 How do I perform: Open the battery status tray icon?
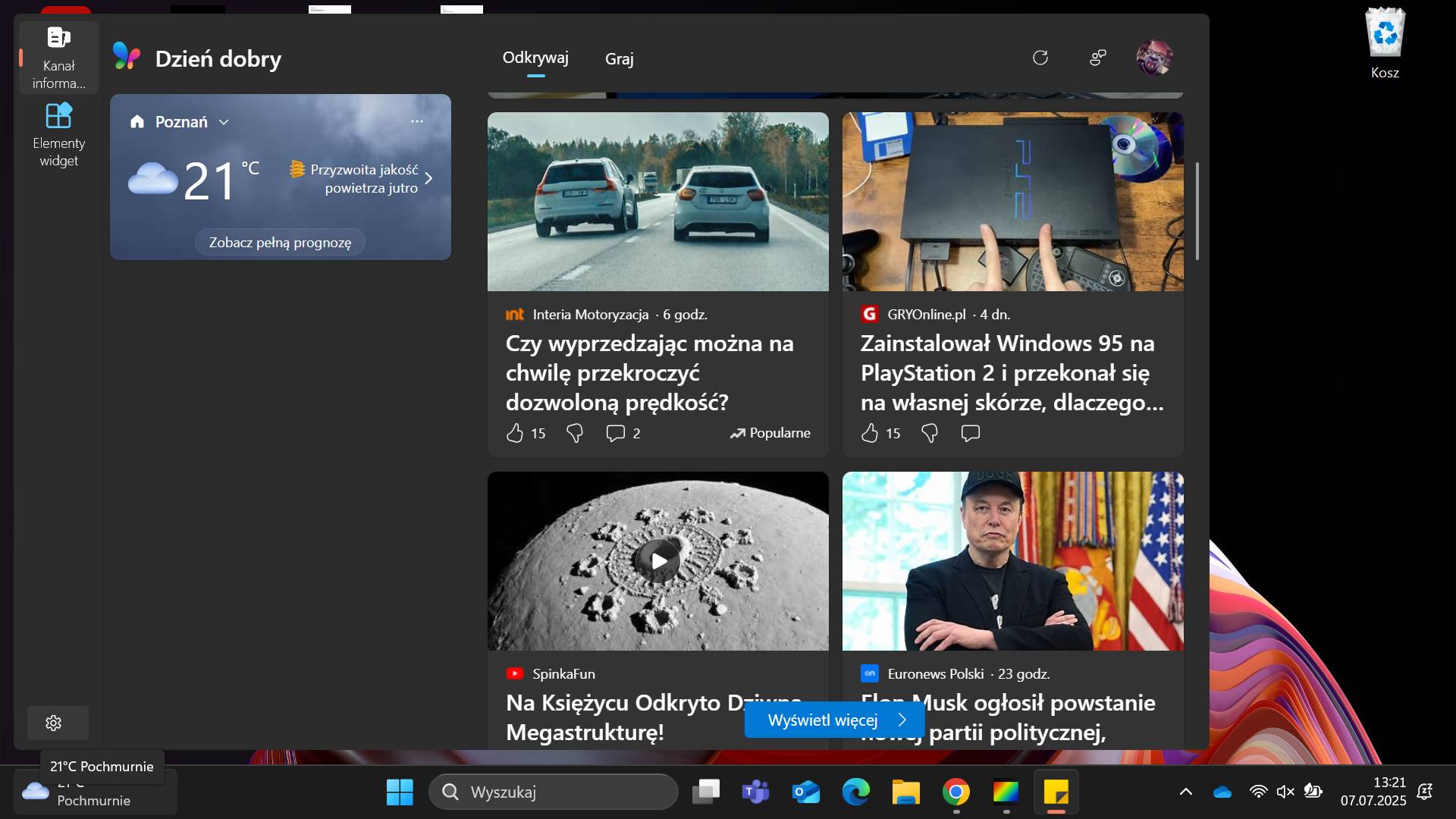[x=1313, y=792]
